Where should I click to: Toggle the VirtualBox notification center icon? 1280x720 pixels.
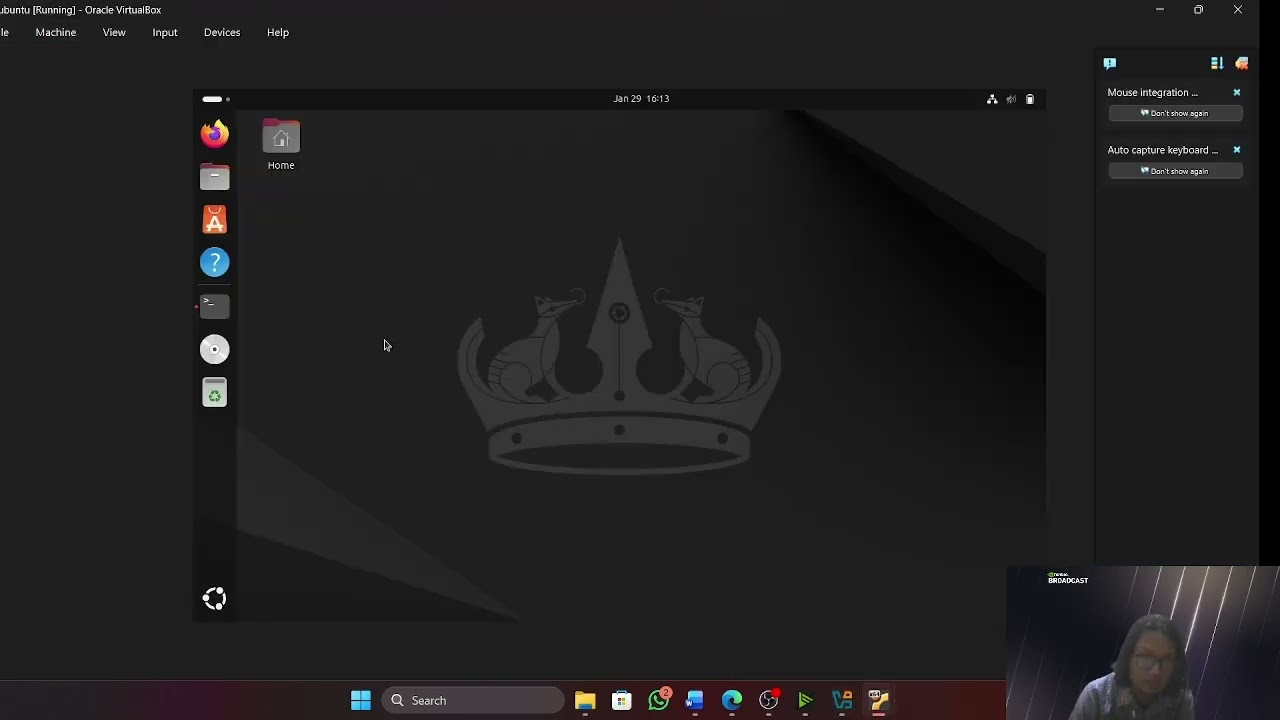click(1110, 63)
